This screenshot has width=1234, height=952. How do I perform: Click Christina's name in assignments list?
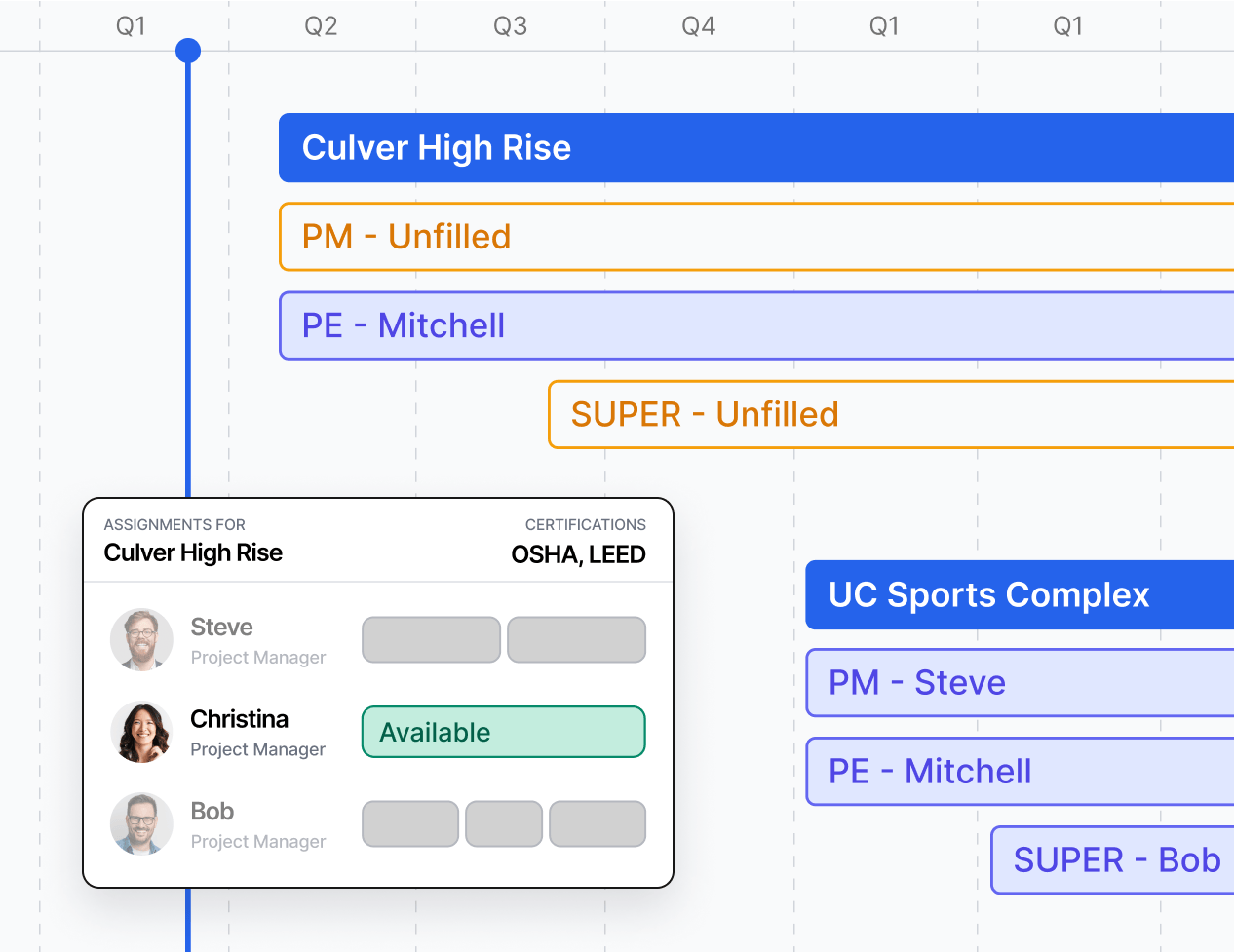[x=239, y=719]
